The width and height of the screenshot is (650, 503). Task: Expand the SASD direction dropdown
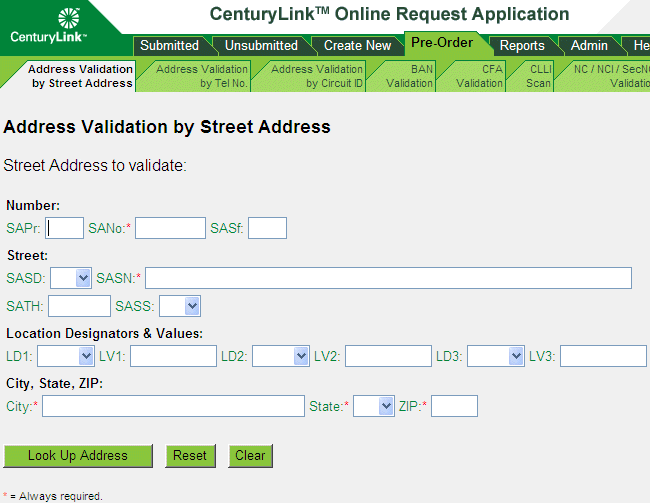pos(70,278)
